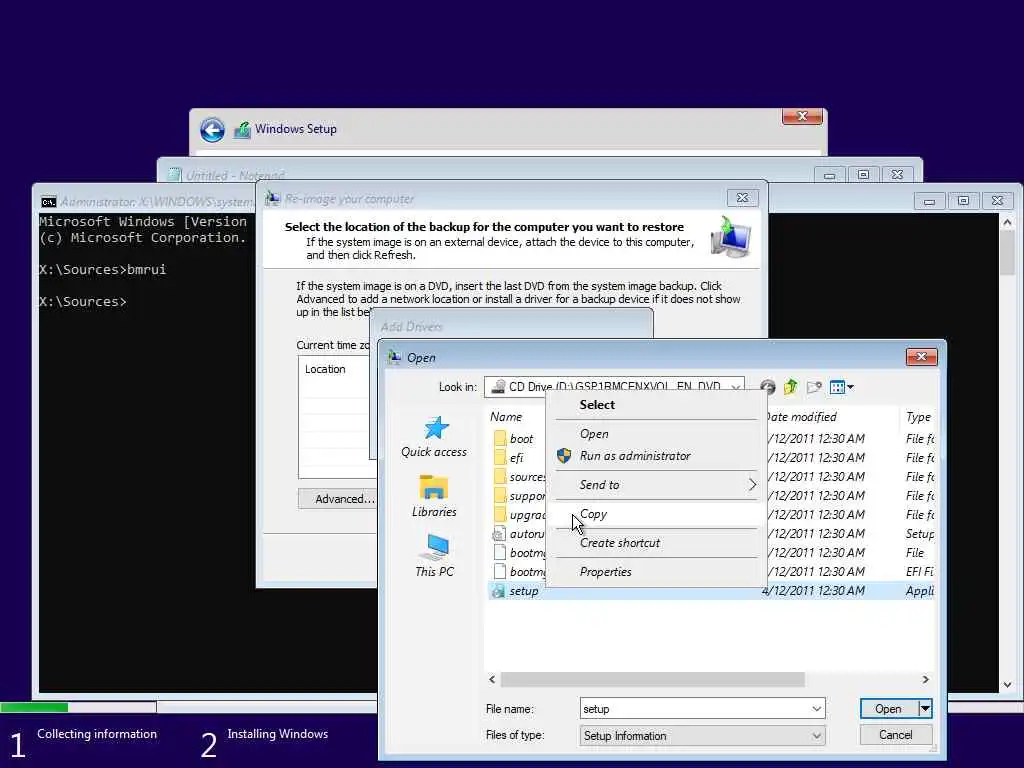Open Properties from the context menu
Image resolution: width=1024 pixels, height=768 pixels.
coord(605,571)
